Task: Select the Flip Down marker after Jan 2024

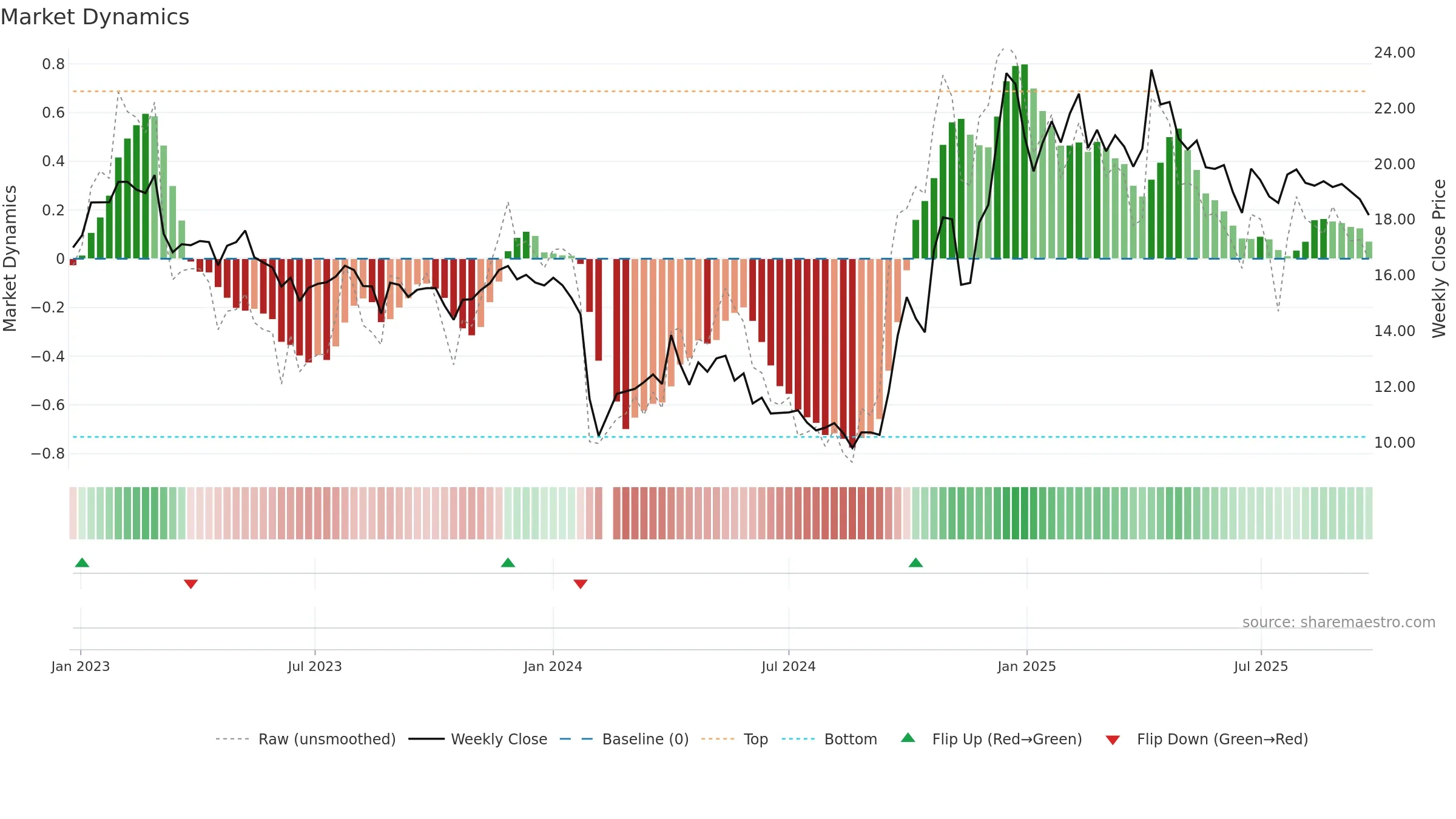Action: click(x=581, y=584)
